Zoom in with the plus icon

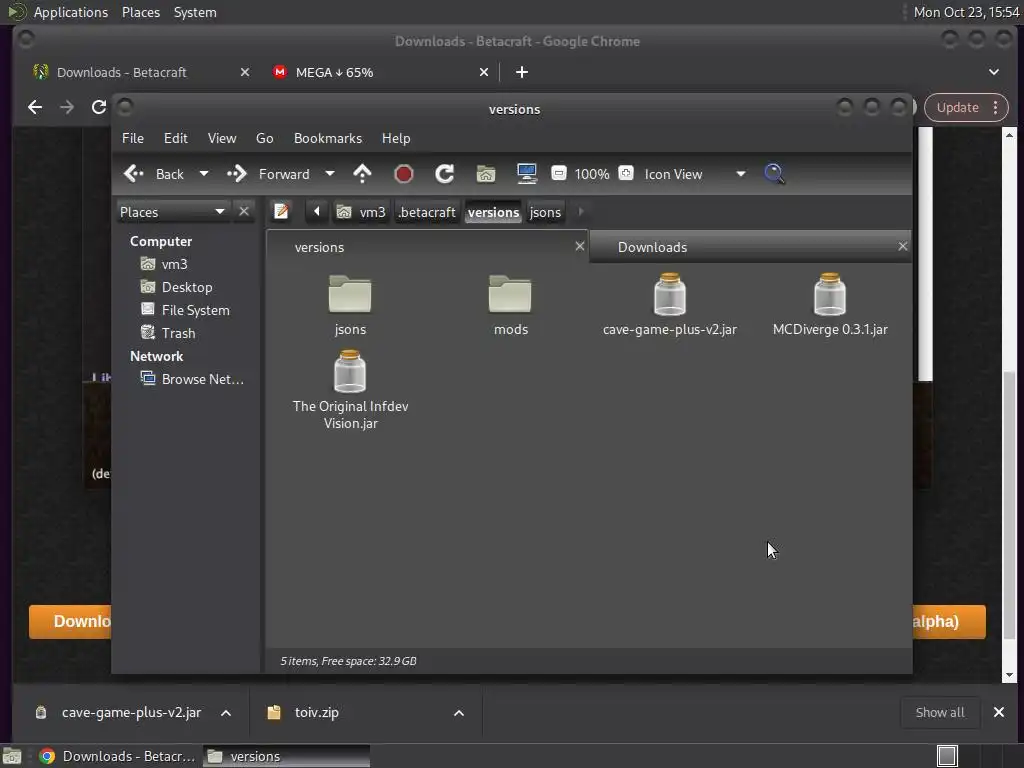pos(626,173)
